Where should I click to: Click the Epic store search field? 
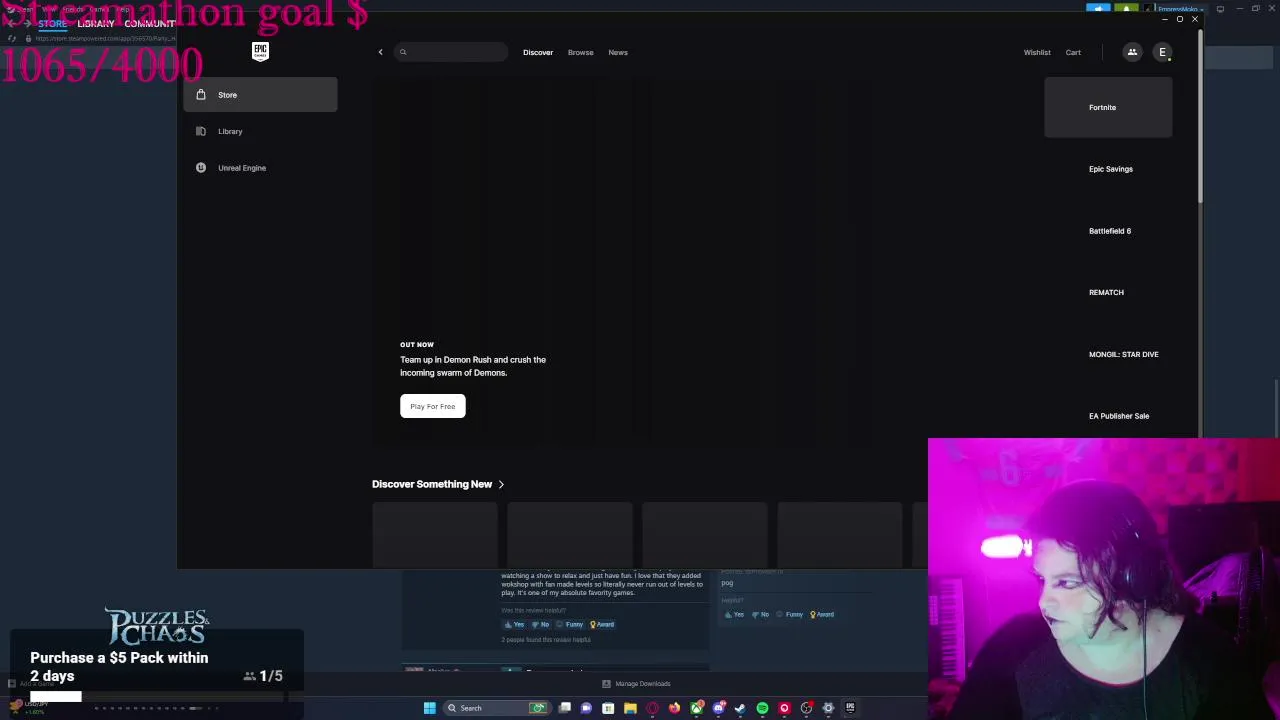(450, 52)
